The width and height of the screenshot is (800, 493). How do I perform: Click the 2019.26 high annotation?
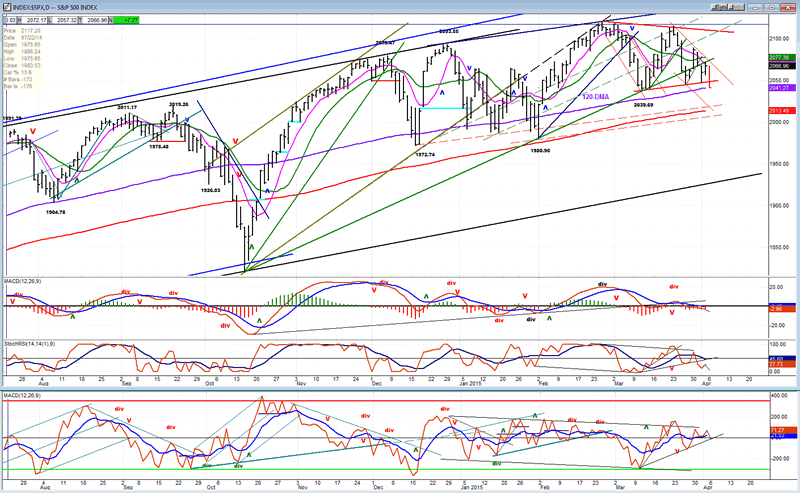click(179, 104)
